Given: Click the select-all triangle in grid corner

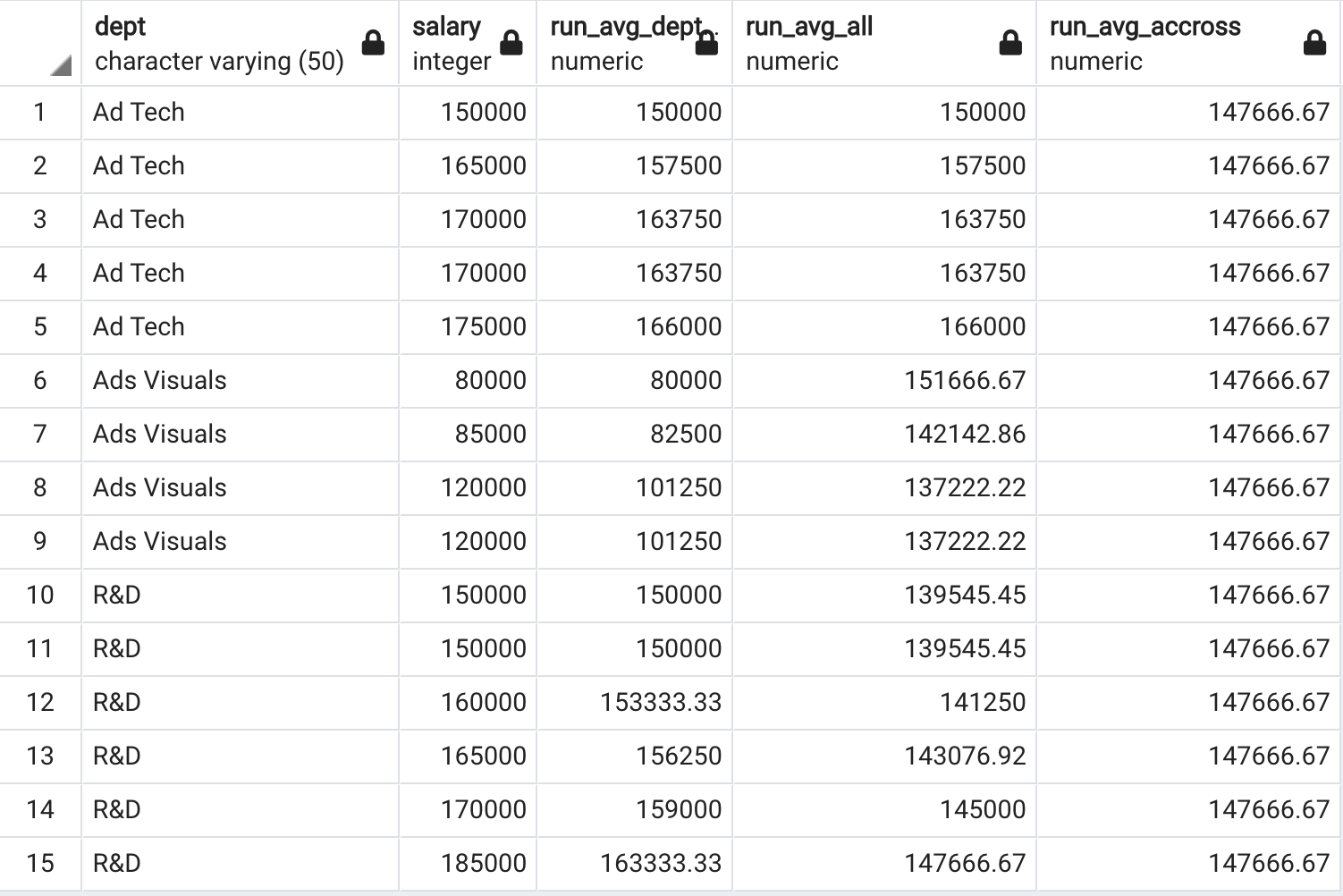Looking at the screenshot, I should (x=60, y=65).
